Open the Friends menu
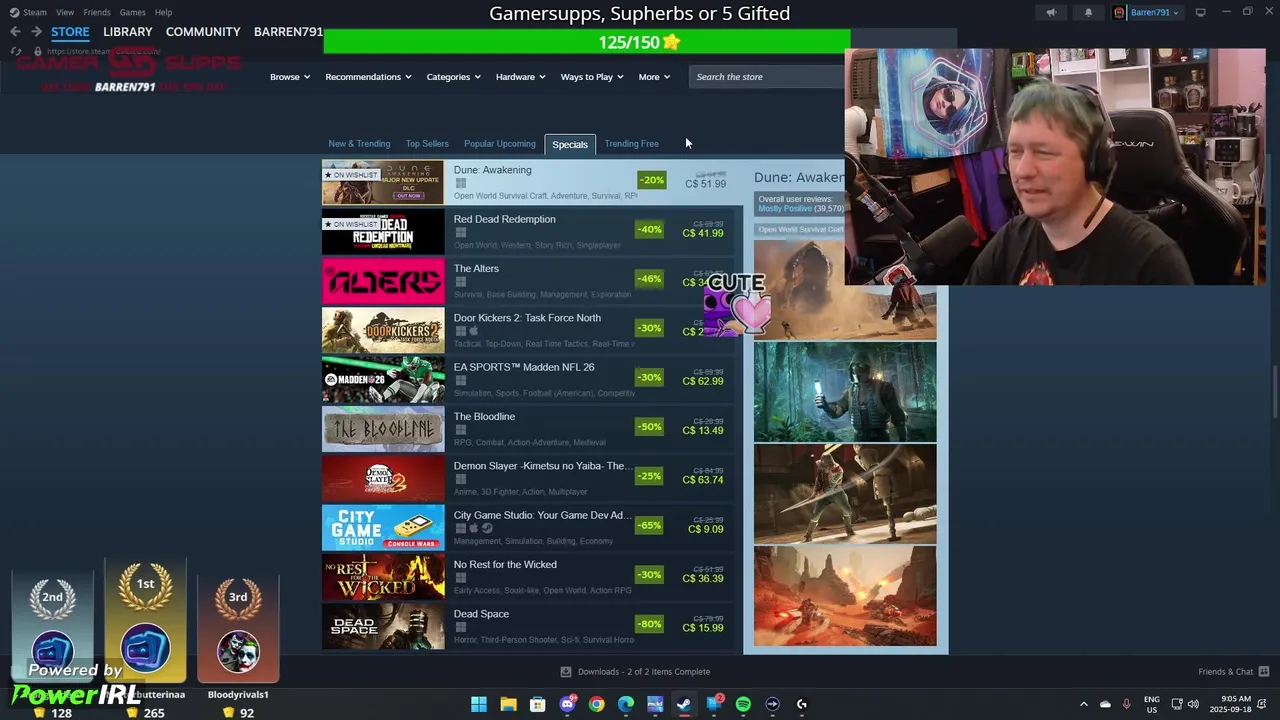The height and width of the screenshot is (720, 1280). [97, 12]
